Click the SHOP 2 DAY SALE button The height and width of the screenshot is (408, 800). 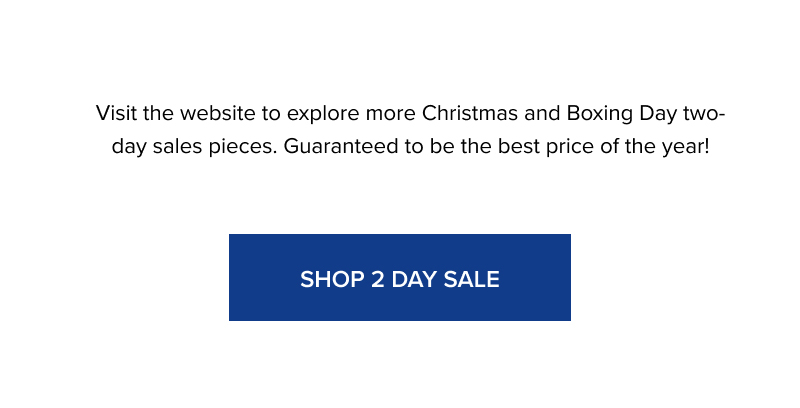[x=399, y=277]
